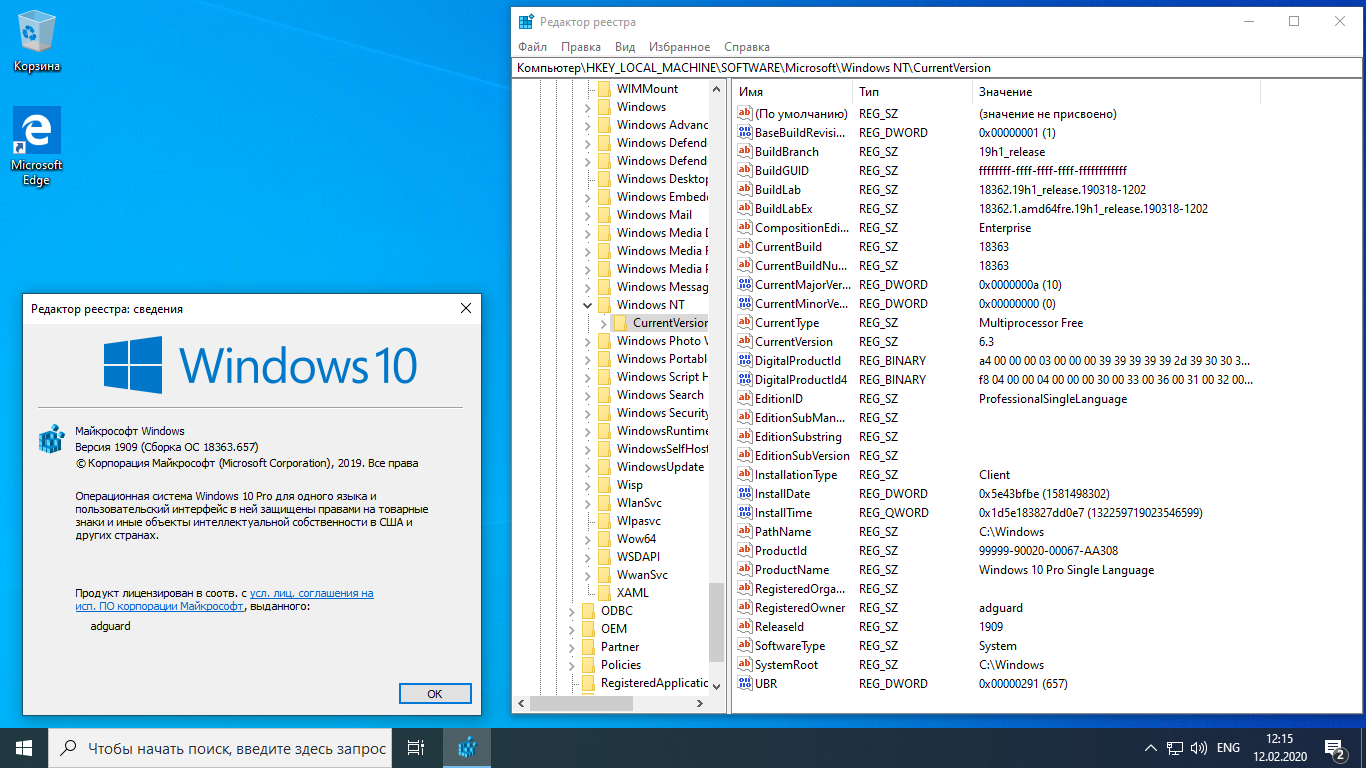Switch ENG input language indicator
Viewport: 1366px width, 768px height.
coord(1228,748)
